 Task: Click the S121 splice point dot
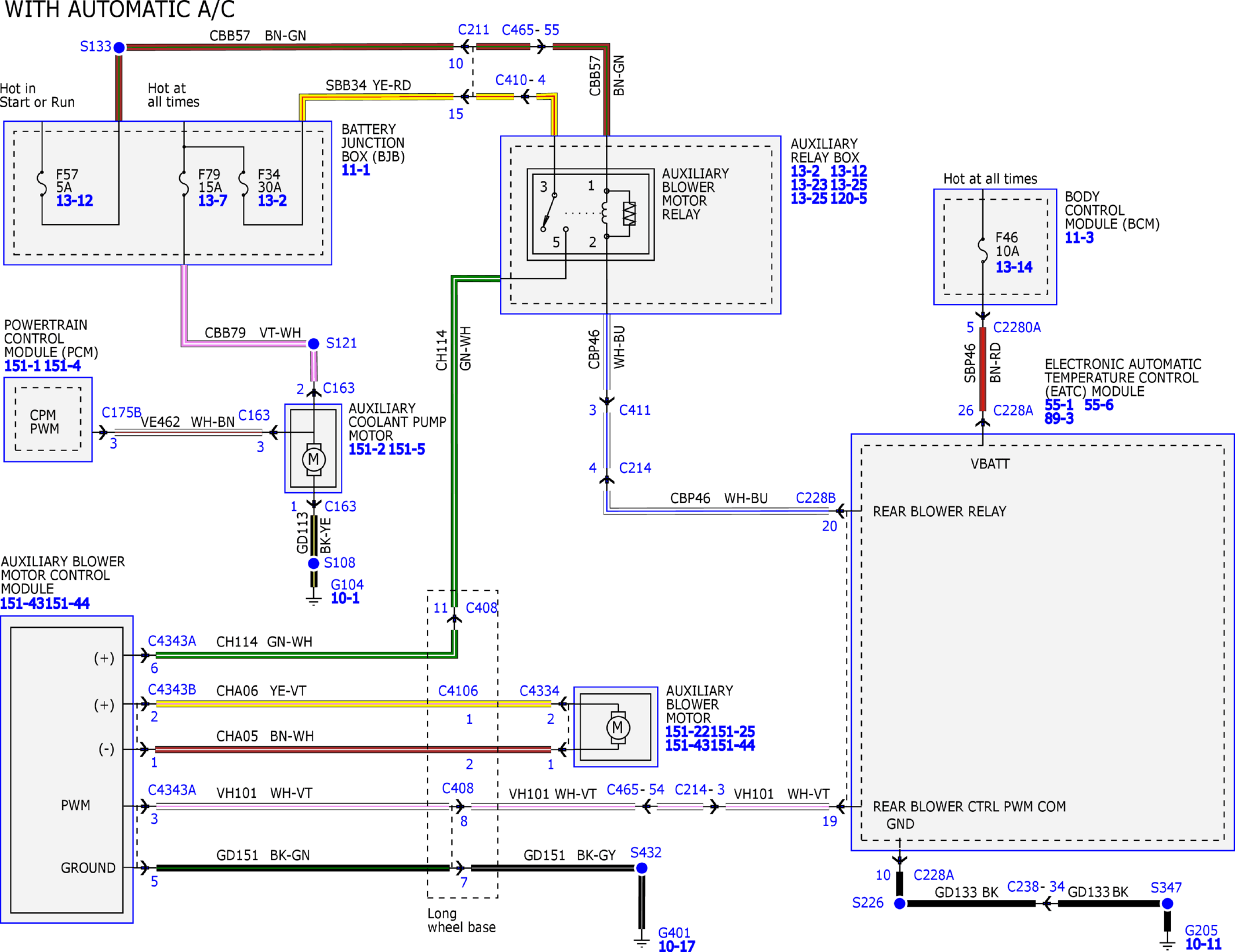point(314,344)
